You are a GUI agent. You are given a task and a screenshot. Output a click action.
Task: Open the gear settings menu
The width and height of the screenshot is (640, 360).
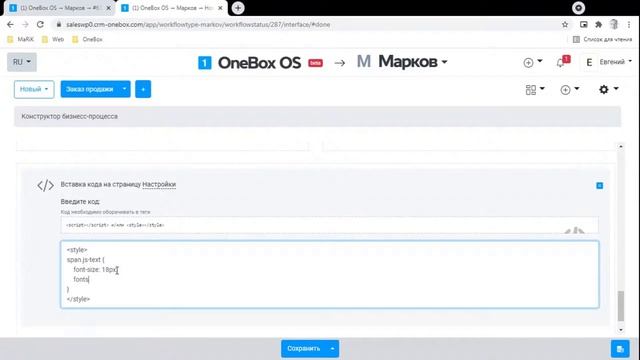point(608,89)
